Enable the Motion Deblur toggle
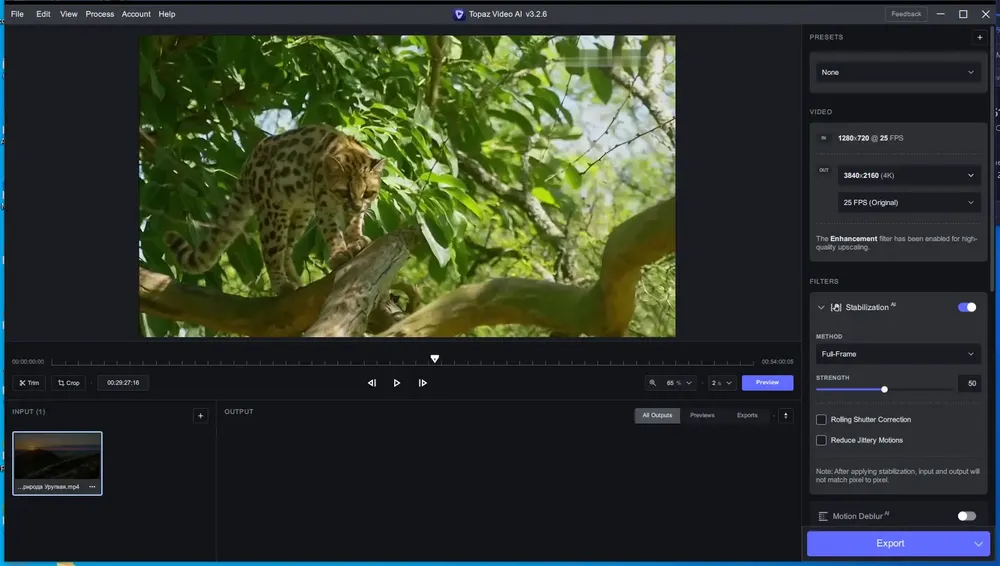1000x566 pixels. coord(967,516)
